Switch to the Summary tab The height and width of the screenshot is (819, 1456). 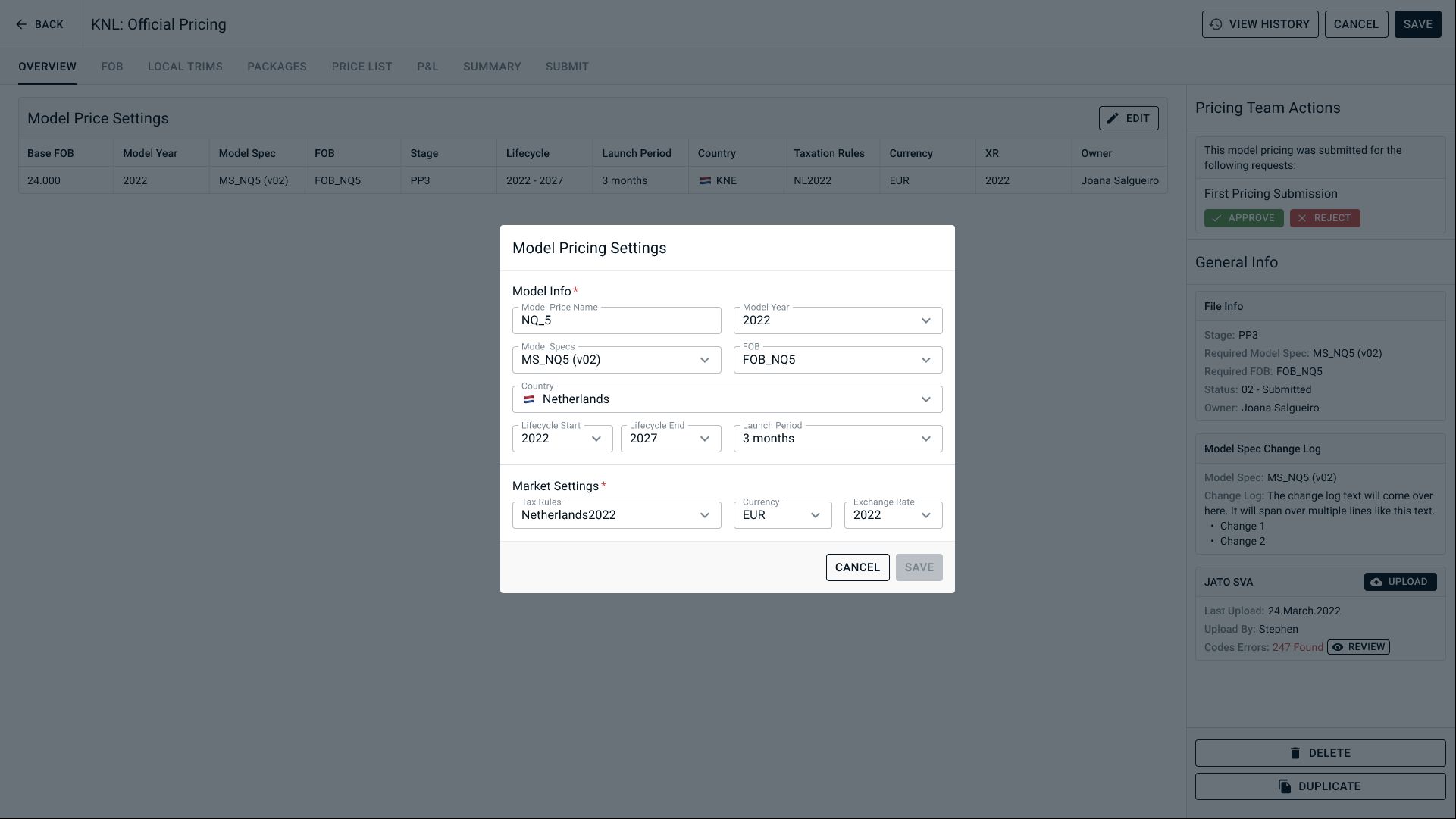[492, 67]
